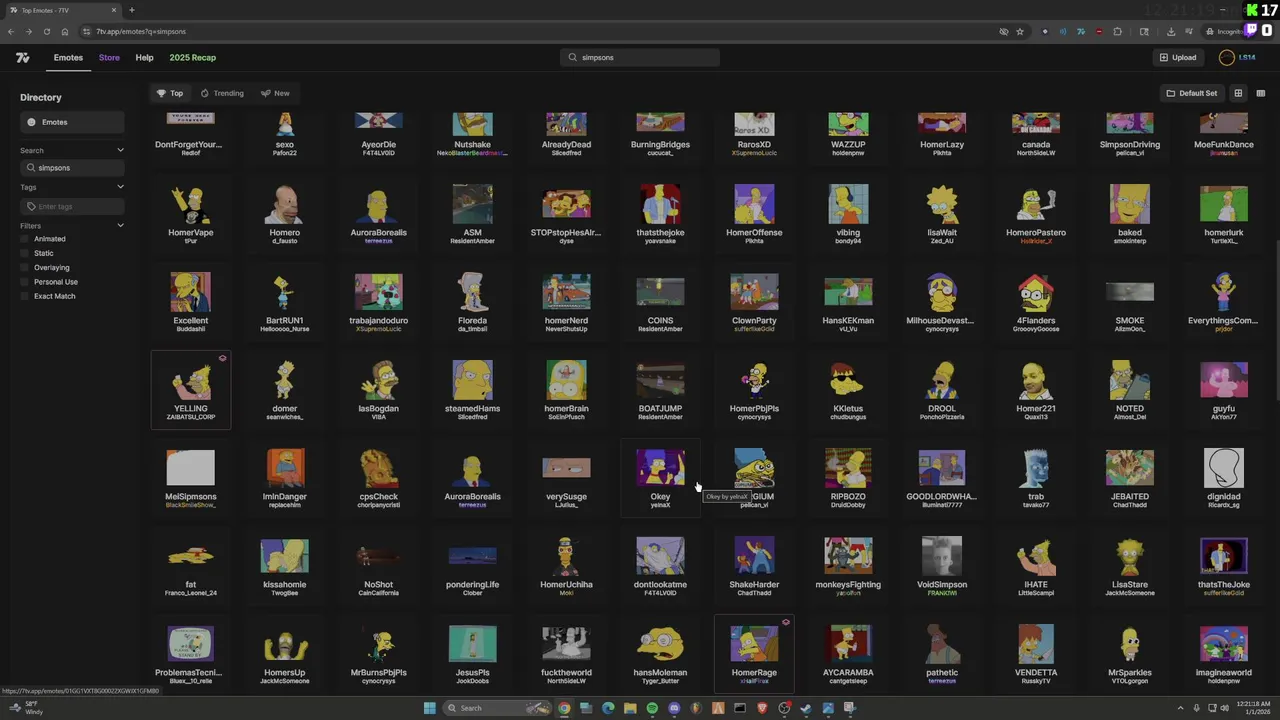
Task: Open the Help nav tab
Action: pyautogui.click(x=144, y=58)
